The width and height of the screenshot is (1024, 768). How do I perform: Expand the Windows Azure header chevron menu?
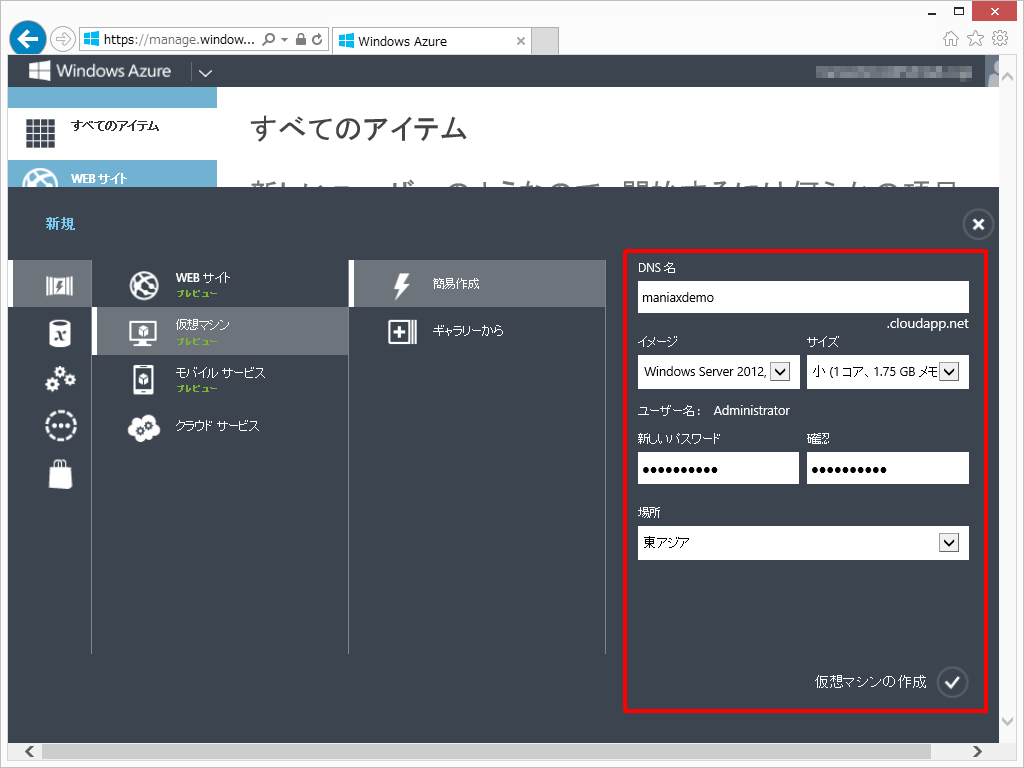[x=205, y=72]
